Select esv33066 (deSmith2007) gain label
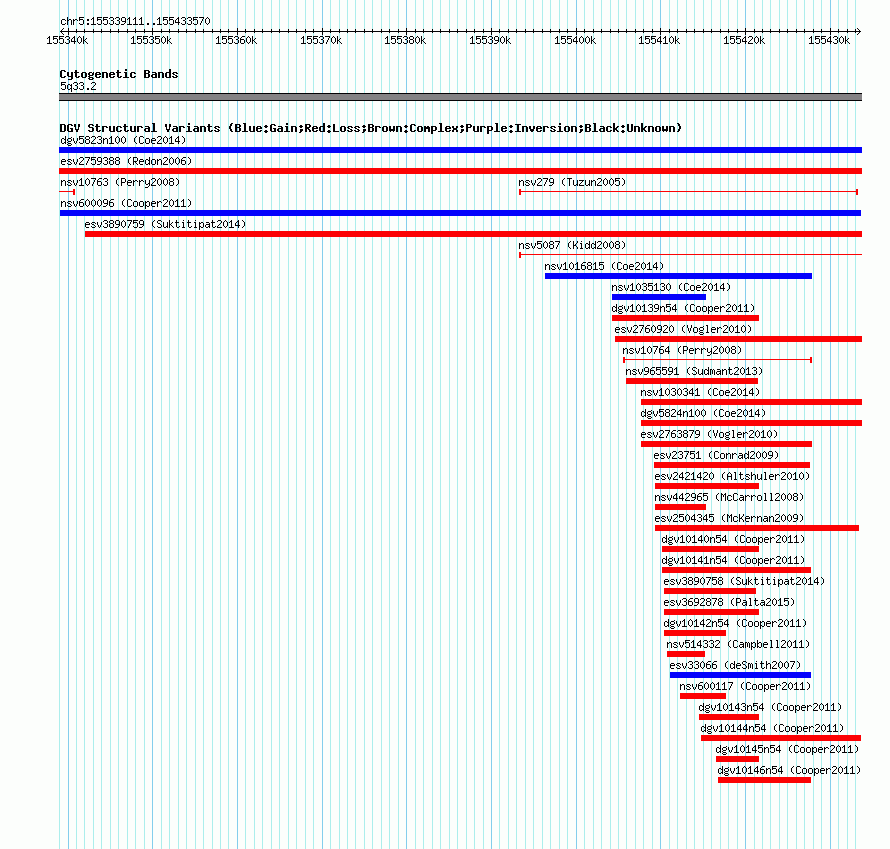The width and height of the screenshot is (890, 849). tap(735, 665)
